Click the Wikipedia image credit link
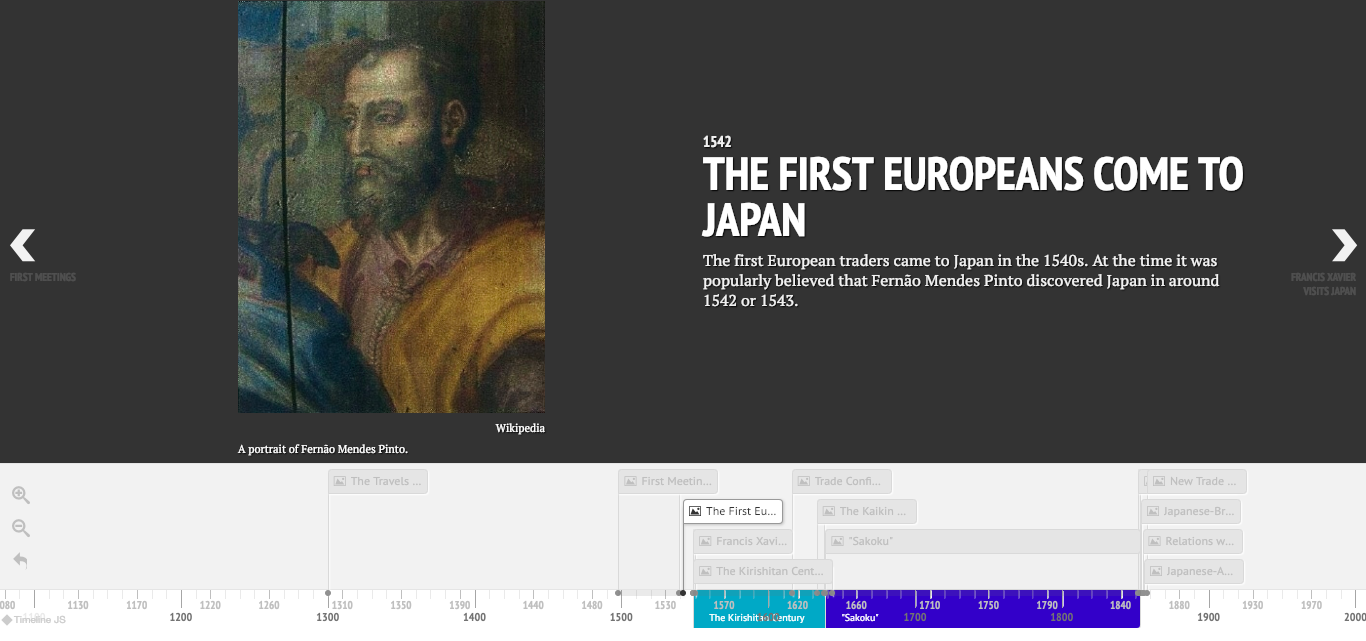Viewport: 1366px width, 641px height. [520, 427]
